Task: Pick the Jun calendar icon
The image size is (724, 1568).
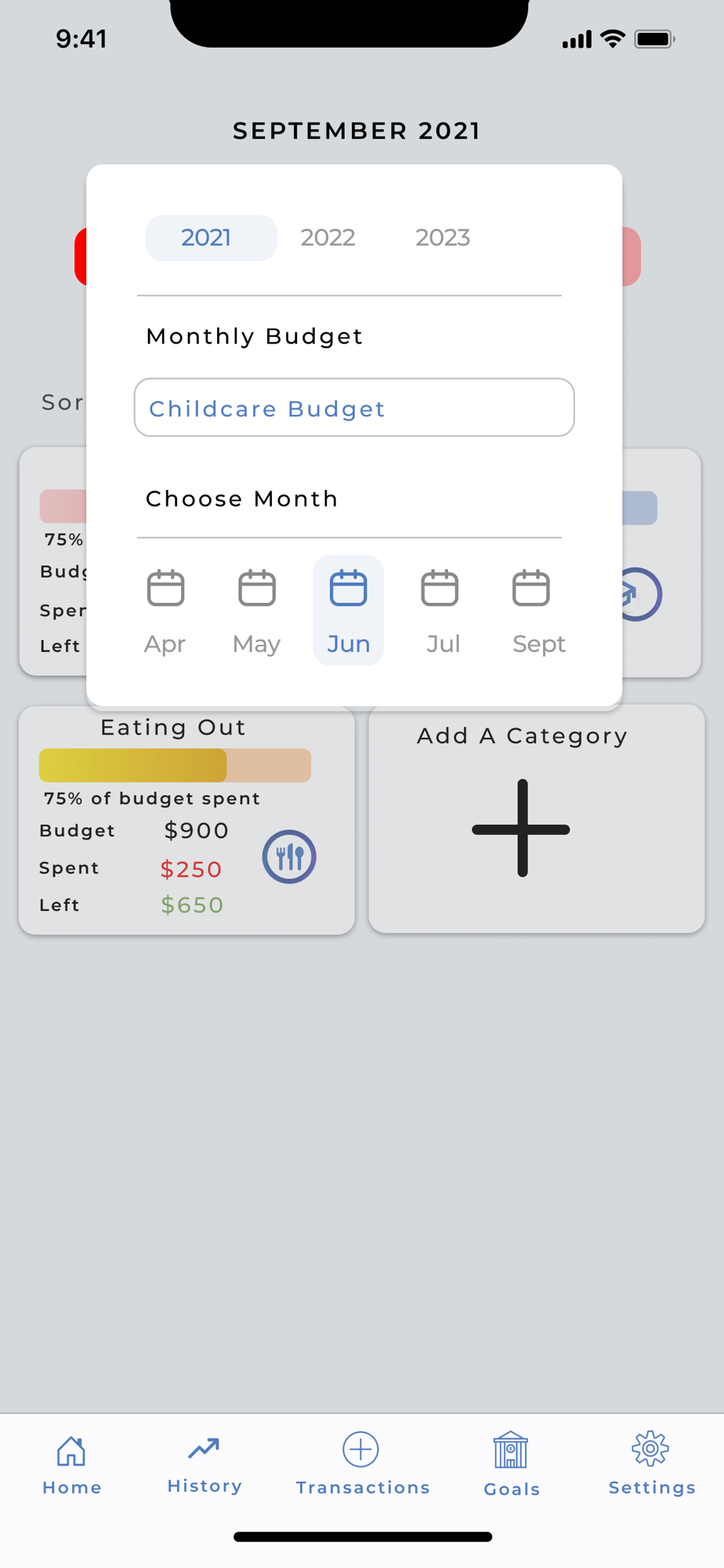Action: pos(348,588)
